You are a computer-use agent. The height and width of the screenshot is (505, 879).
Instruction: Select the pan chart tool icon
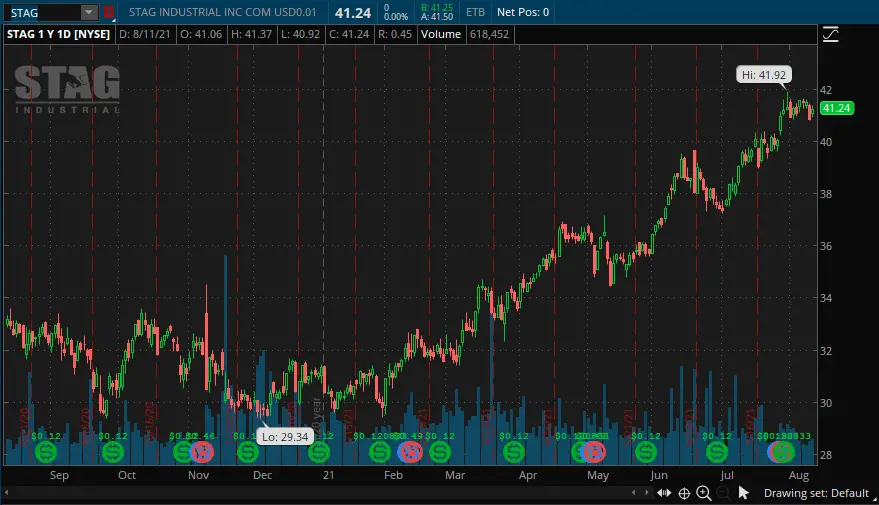(x=664, y=493)
